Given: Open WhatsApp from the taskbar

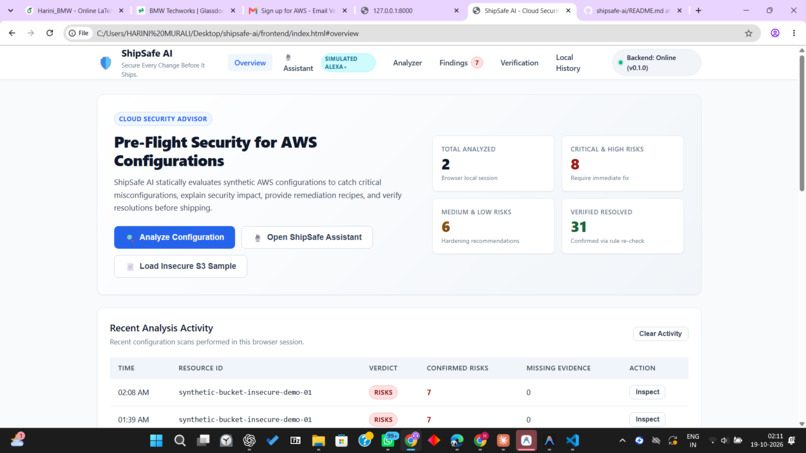Looking at the screenshot, I should [x=389, y=441].
